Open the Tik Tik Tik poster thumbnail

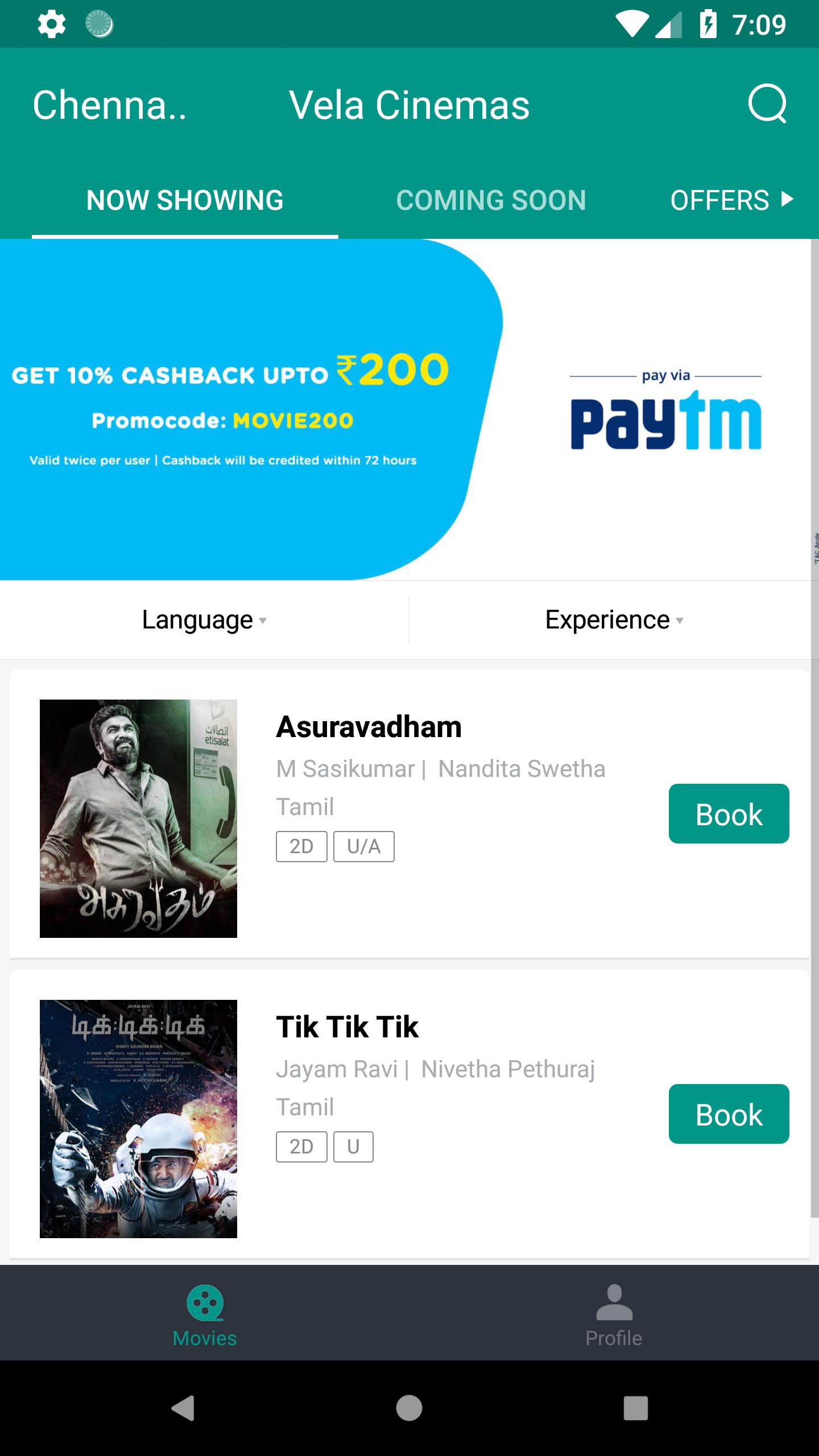(138, 1119)
